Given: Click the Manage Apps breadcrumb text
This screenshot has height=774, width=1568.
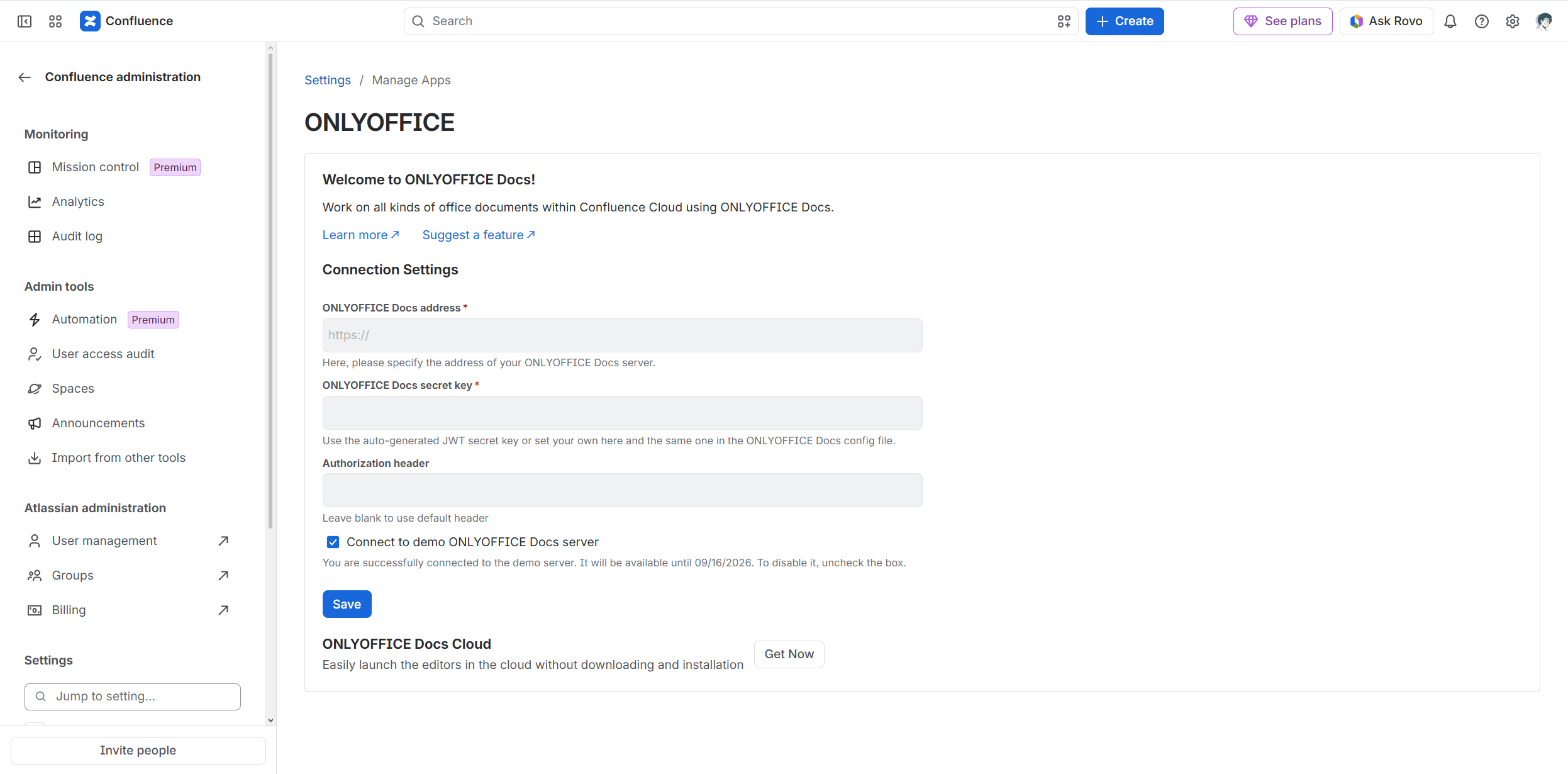Looking at the screenshot, I should click(x=411, y=80).
